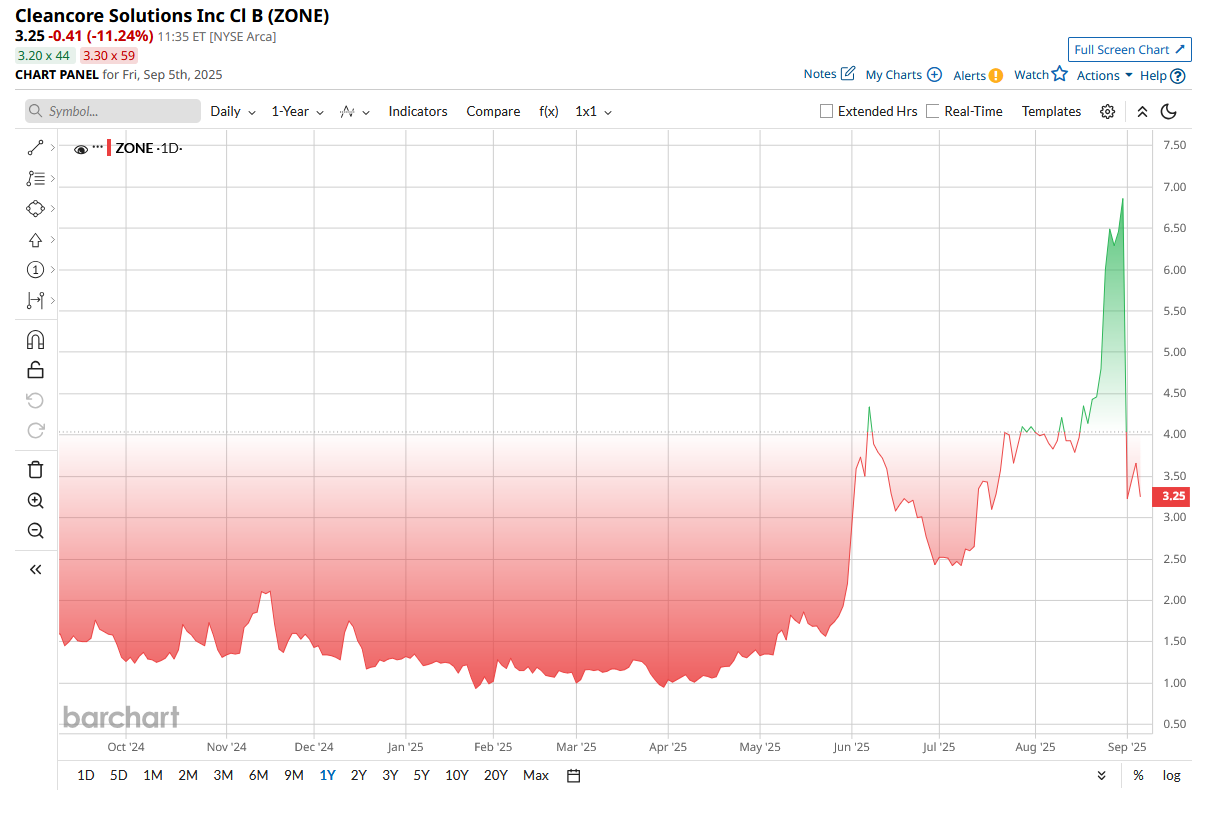Click the redo arrow icon

35,431
